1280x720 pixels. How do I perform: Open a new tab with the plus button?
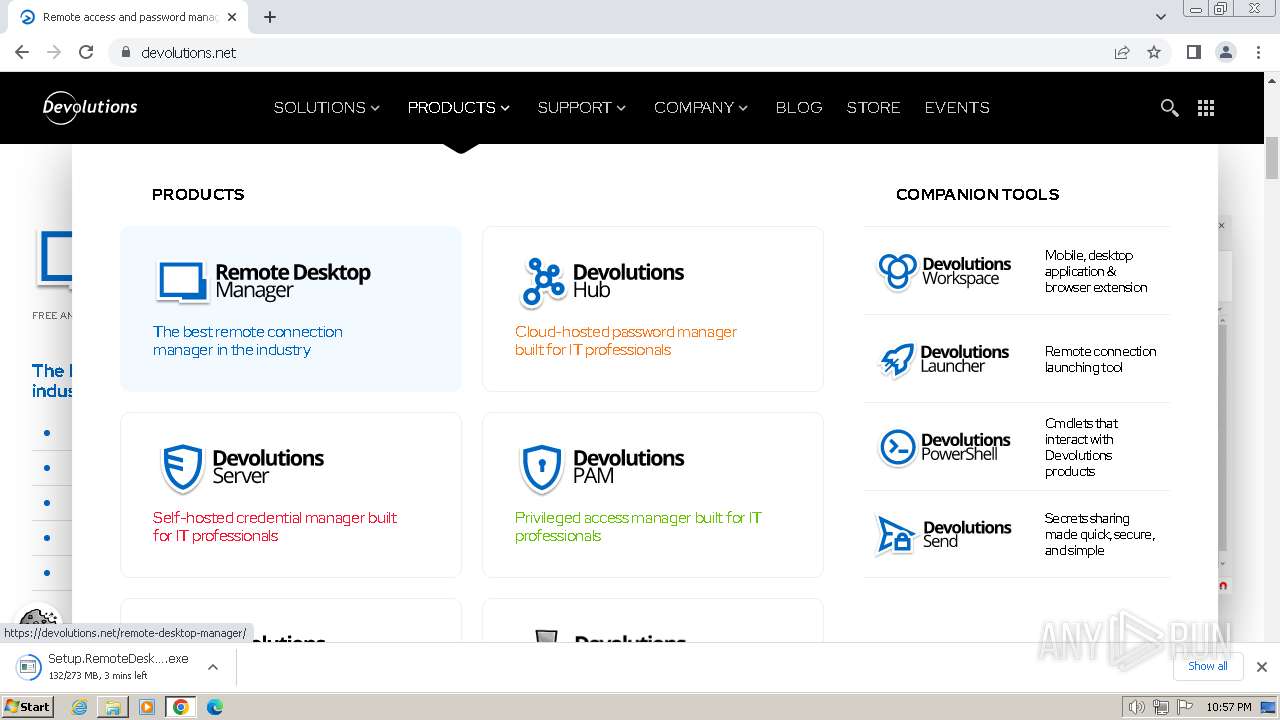[270, 17]
